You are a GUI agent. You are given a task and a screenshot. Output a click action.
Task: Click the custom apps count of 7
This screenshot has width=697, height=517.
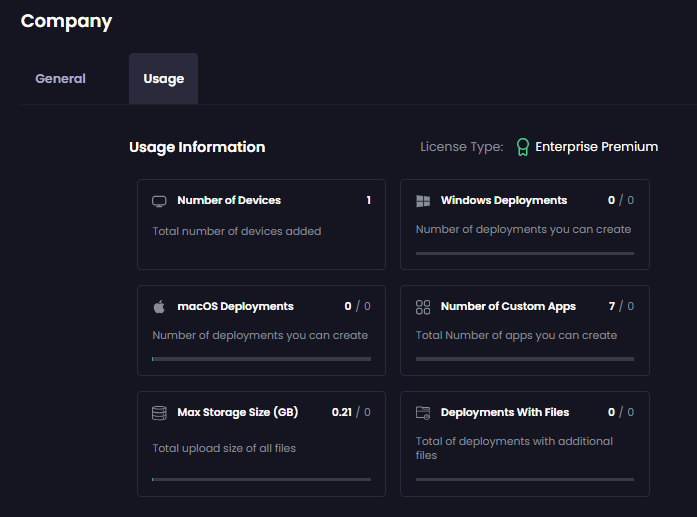coord(611,306)
